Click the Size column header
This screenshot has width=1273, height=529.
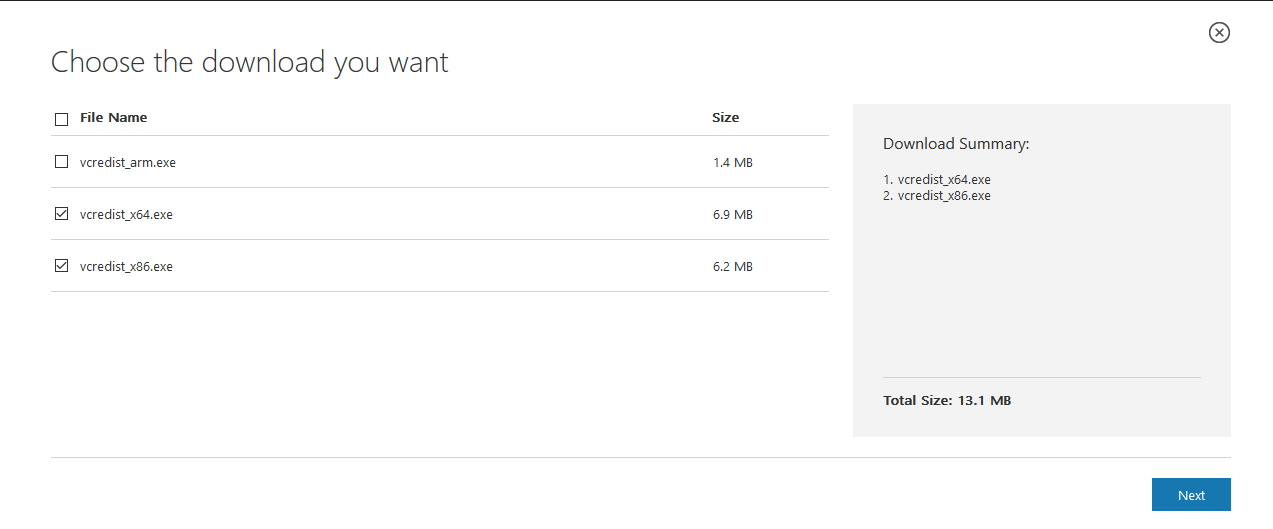[x=725, y=117]
